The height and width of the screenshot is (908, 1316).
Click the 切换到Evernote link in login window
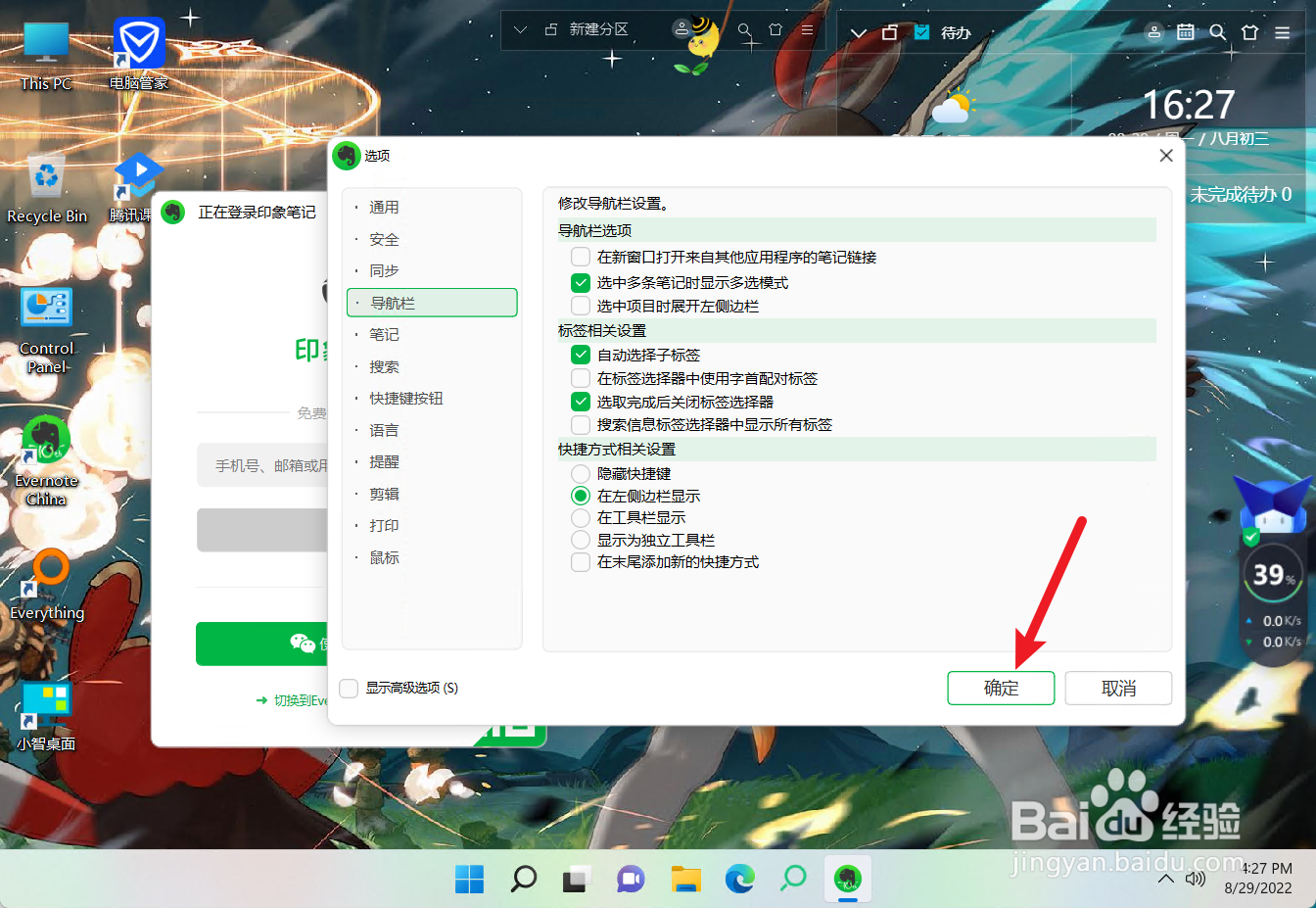(x=292, y=700)
